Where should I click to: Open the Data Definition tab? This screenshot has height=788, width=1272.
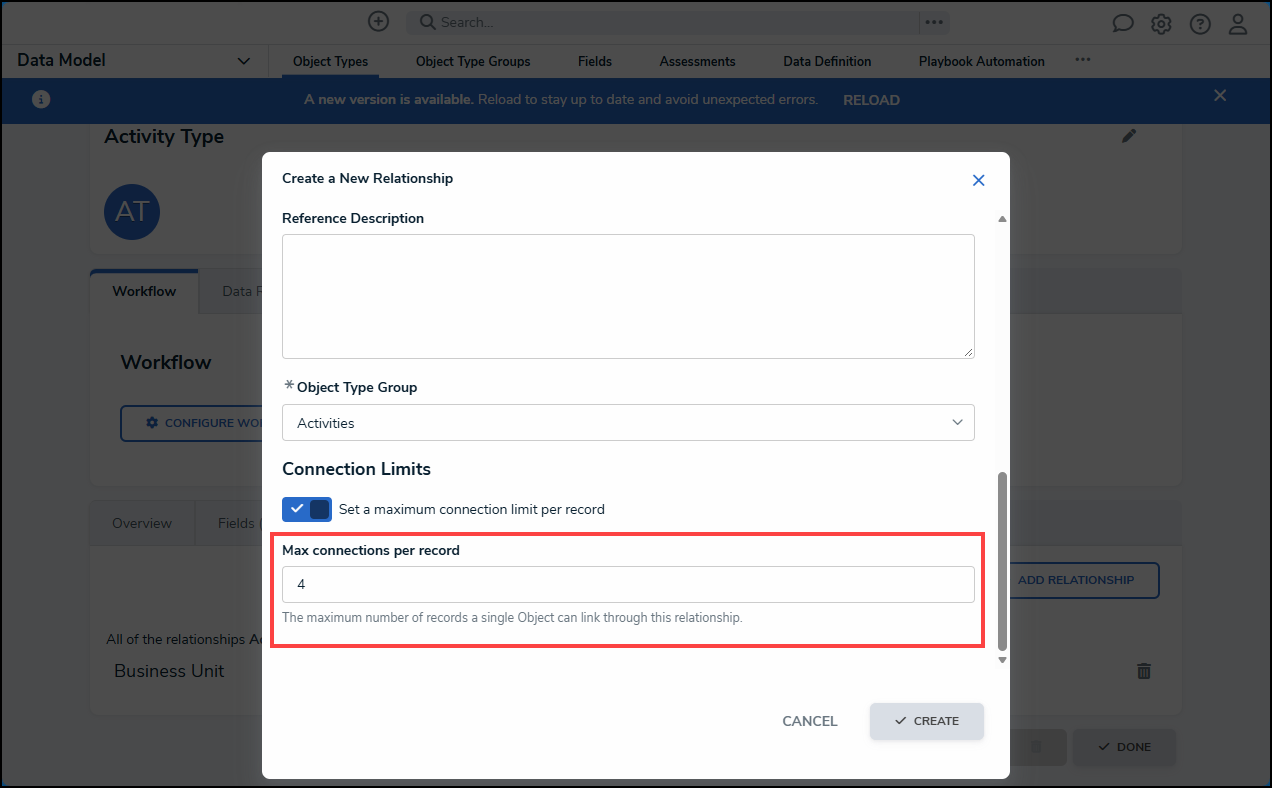pos(827,61)
